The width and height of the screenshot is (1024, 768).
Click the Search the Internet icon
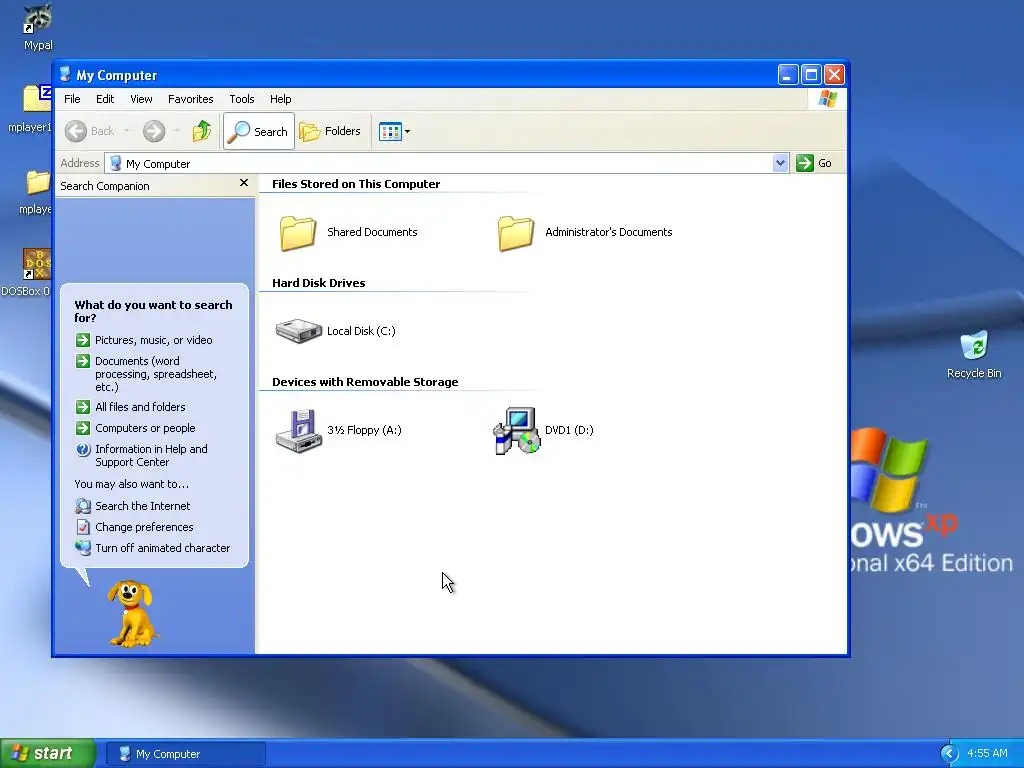[83, 506]
